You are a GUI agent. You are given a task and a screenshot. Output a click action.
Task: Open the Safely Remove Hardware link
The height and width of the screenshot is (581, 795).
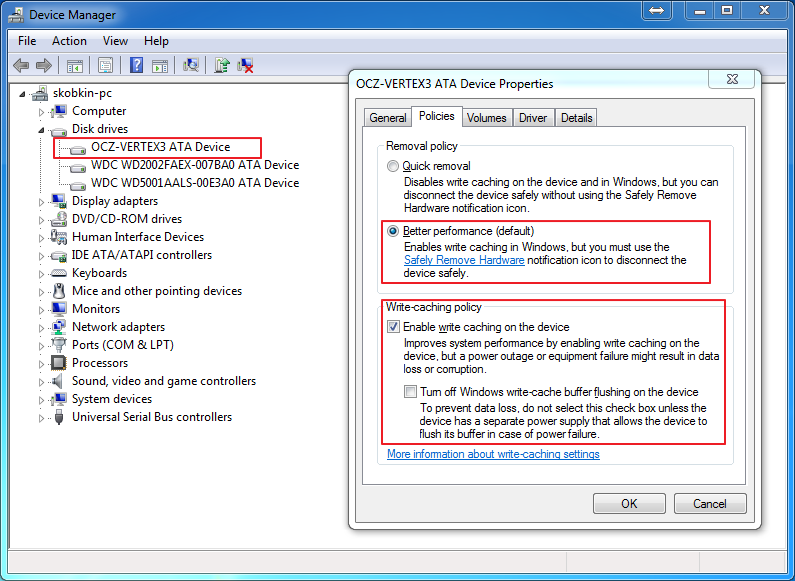pos(464,260)
